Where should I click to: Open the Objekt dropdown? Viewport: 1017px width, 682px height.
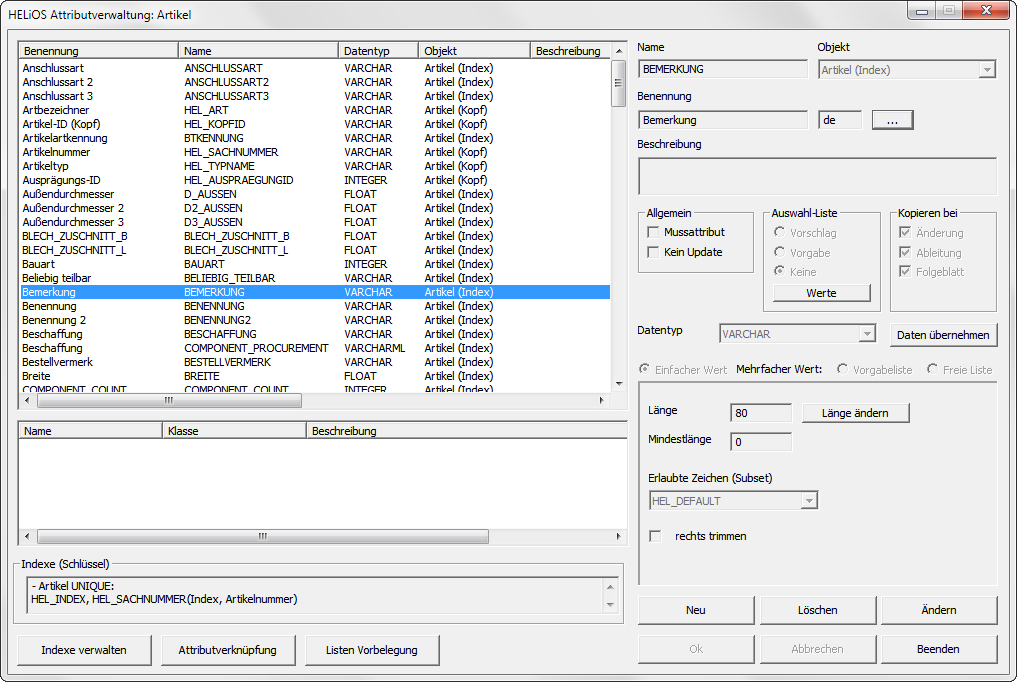click(987, 70)
